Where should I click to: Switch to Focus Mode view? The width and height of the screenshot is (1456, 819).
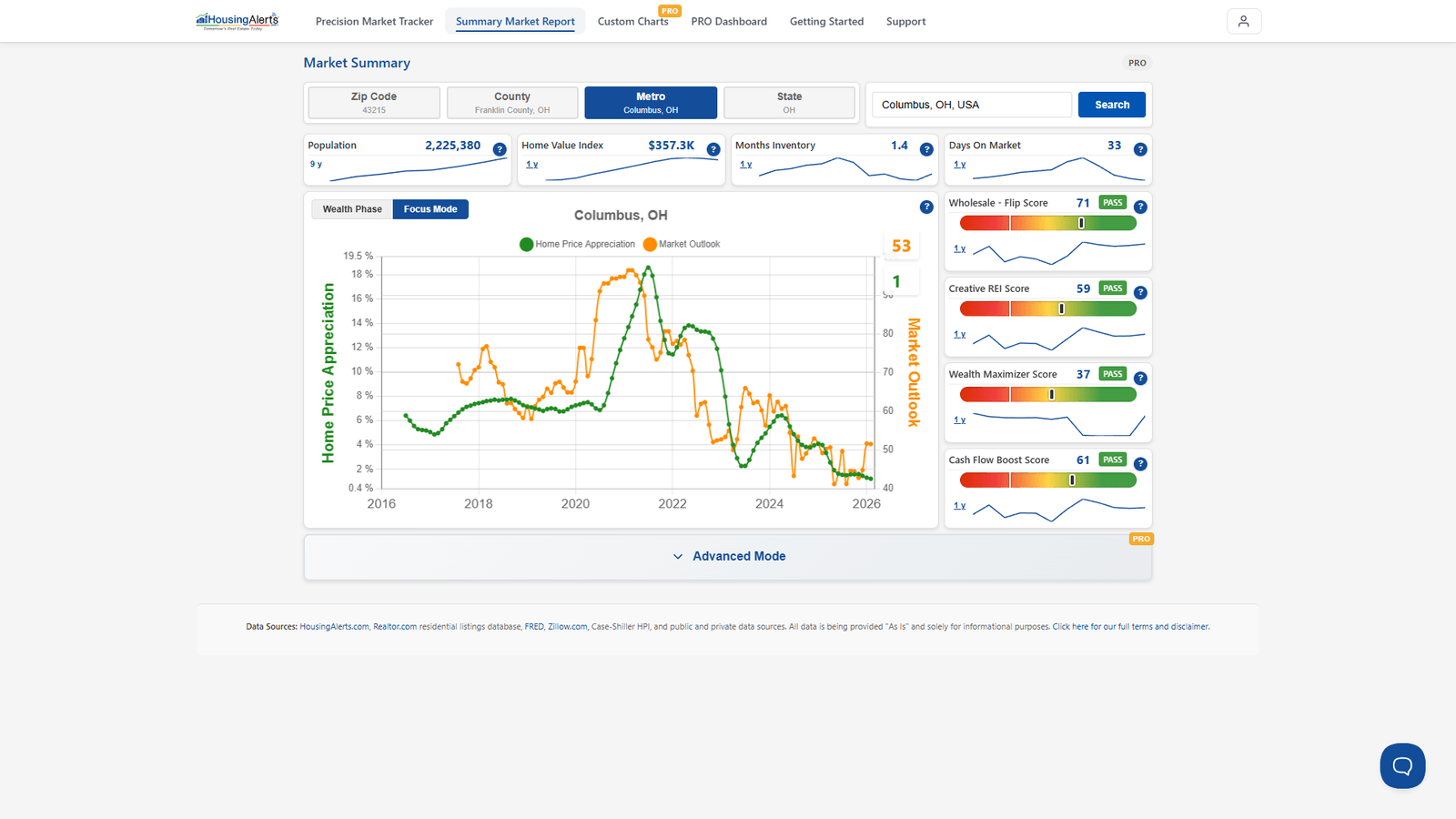[430, 209]
